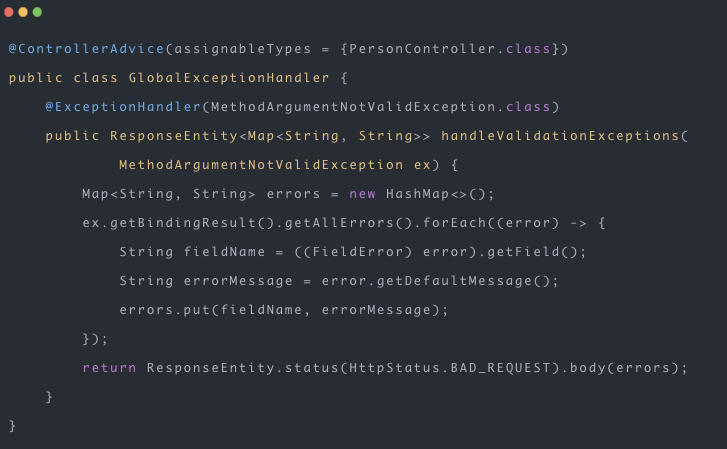Viewport: 727px width, 449px height.
Task: Click the public class keyword line
Action: click(60, 78)
